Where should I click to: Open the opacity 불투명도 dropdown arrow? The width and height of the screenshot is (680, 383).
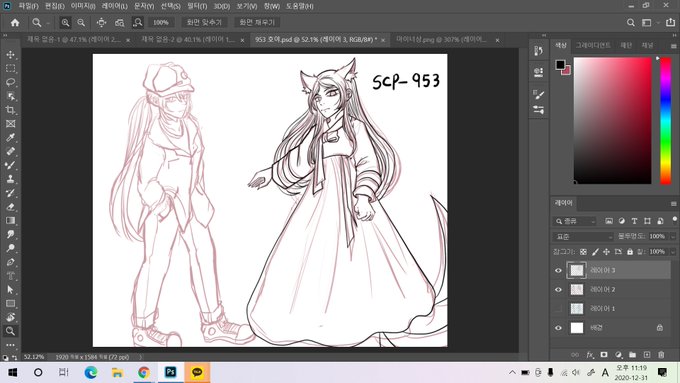(x=673, y=236)
